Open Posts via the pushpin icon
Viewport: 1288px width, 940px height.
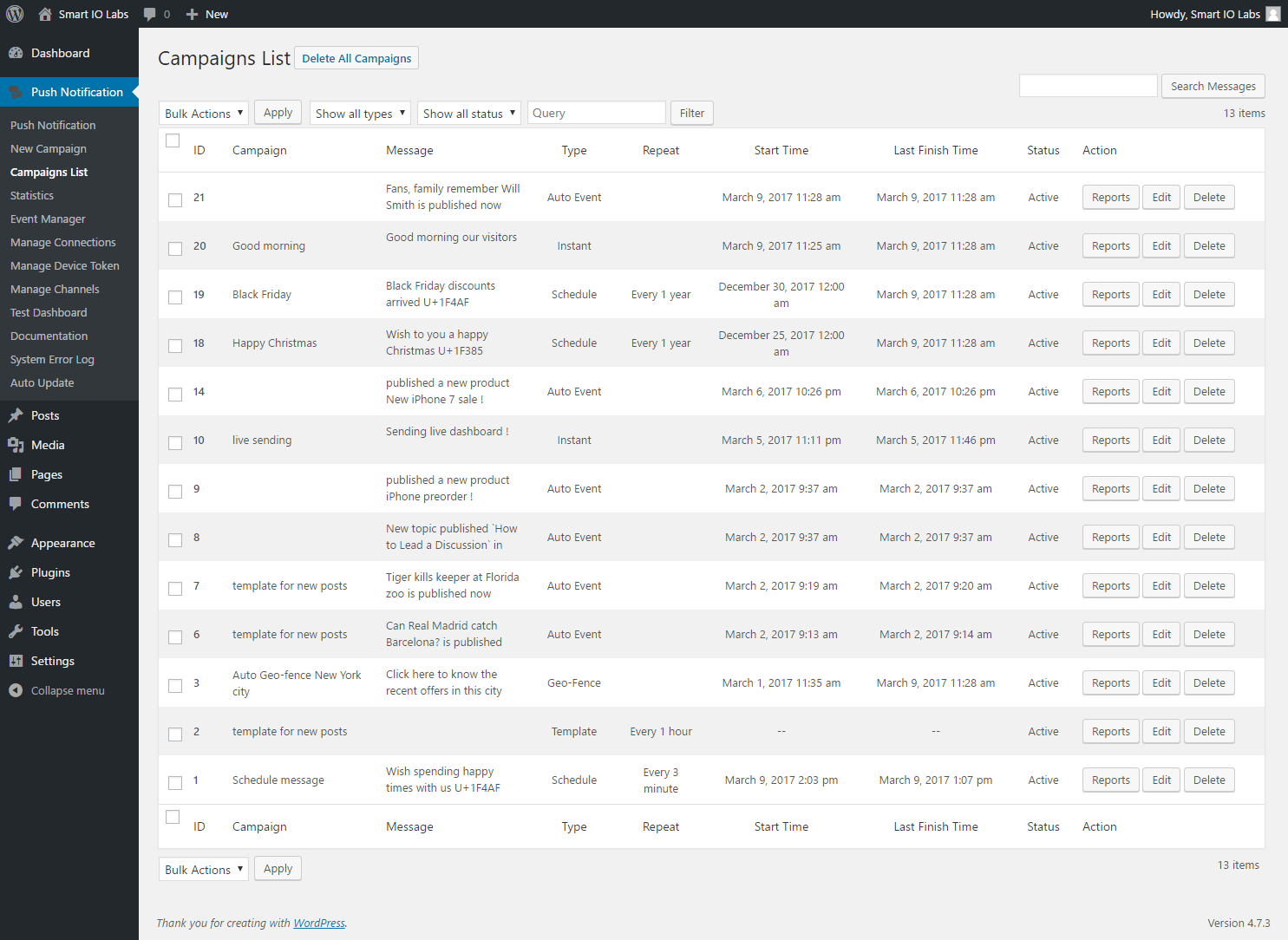(16, 415)
